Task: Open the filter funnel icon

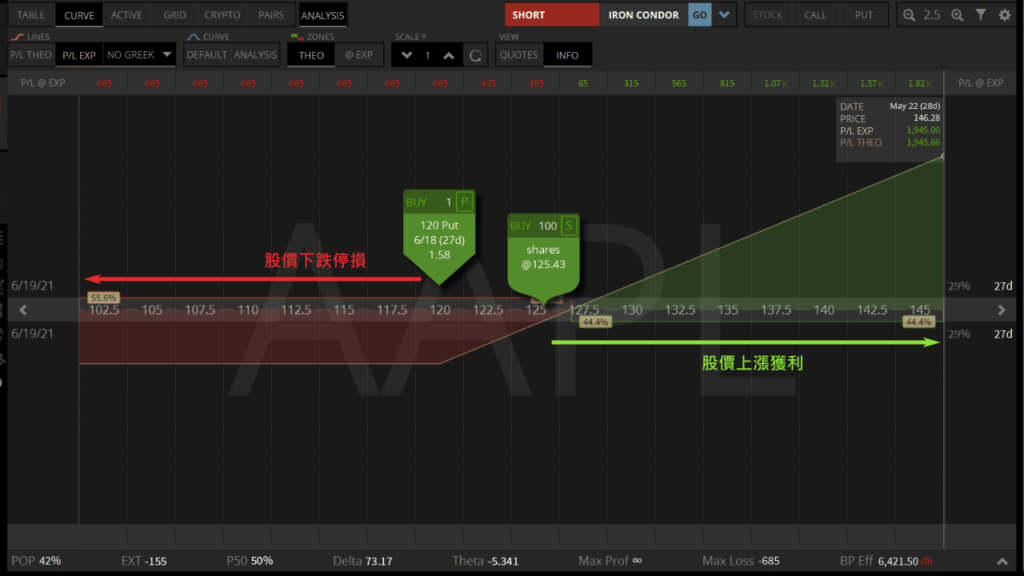Action: 981,14
